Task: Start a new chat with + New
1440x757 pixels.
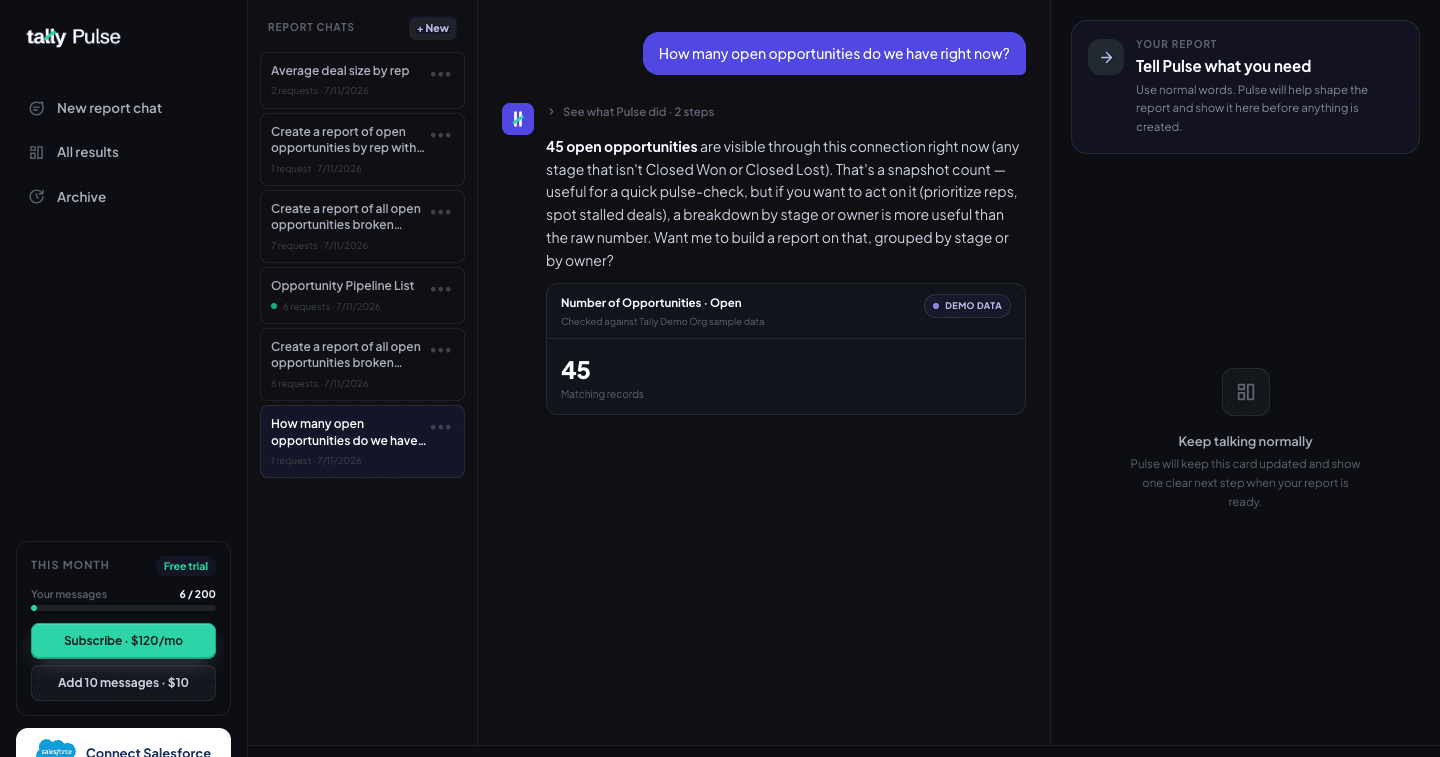Action: (x=433, y=28)
